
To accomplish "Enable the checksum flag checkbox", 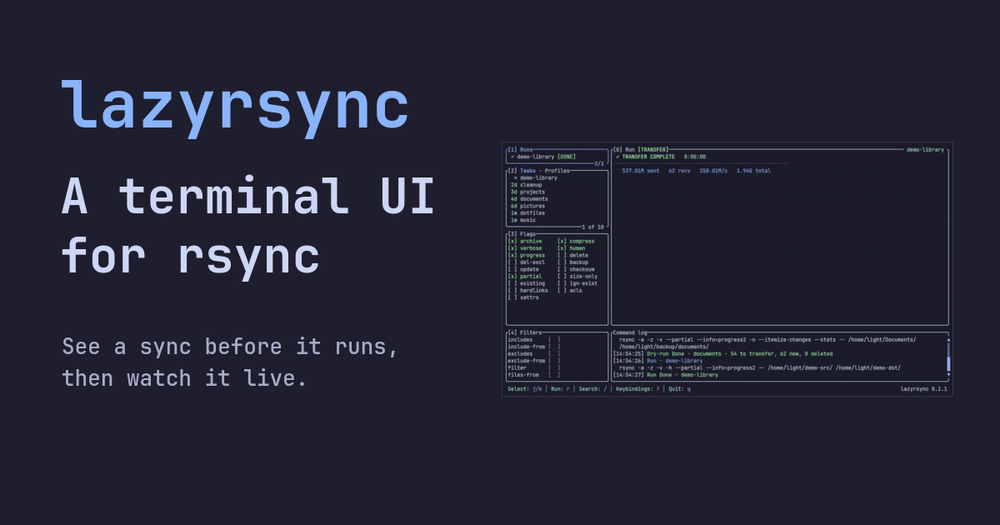I will pos(562,269).
